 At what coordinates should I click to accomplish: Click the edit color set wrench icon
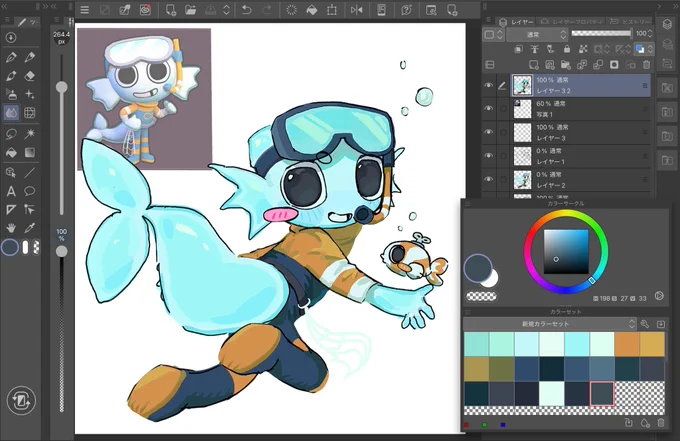(645, 324)
